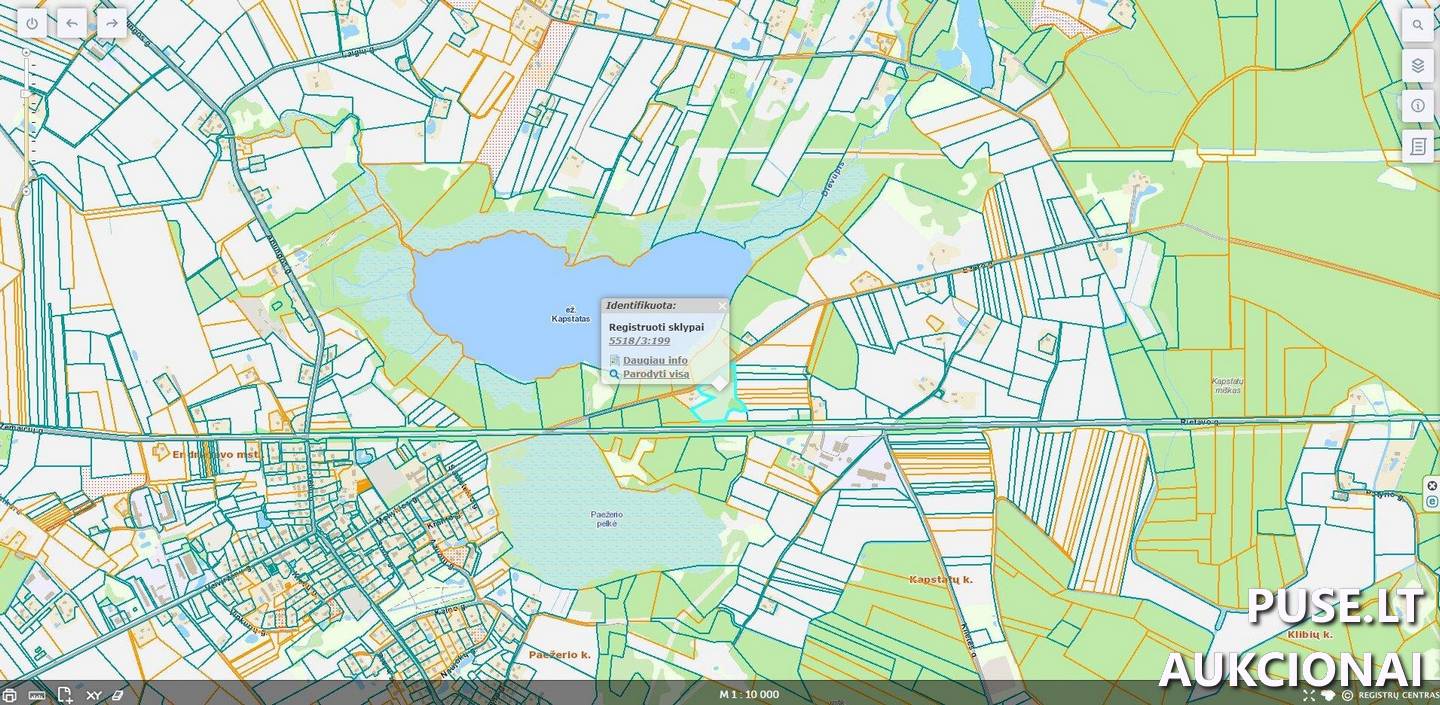Open the legend document icon
The height and width of the screenshot is (705, 1440).
1417,146
